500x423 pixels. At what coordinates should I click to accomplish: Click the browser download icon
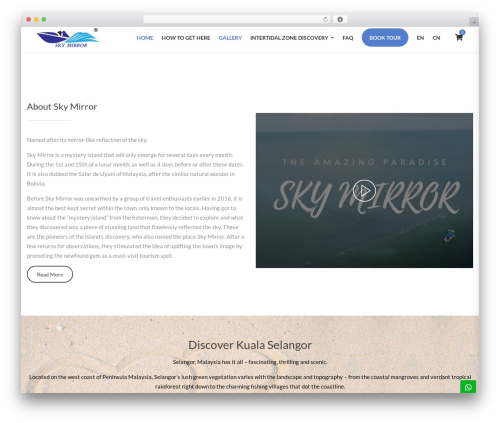pos(340,20)
